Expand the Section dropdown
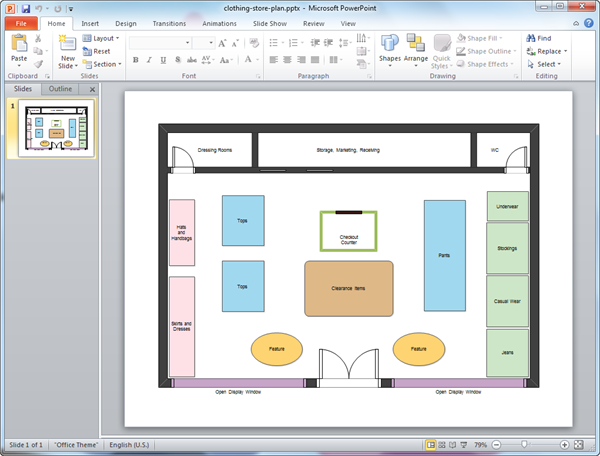600x456 pixels. pos(101,64)
